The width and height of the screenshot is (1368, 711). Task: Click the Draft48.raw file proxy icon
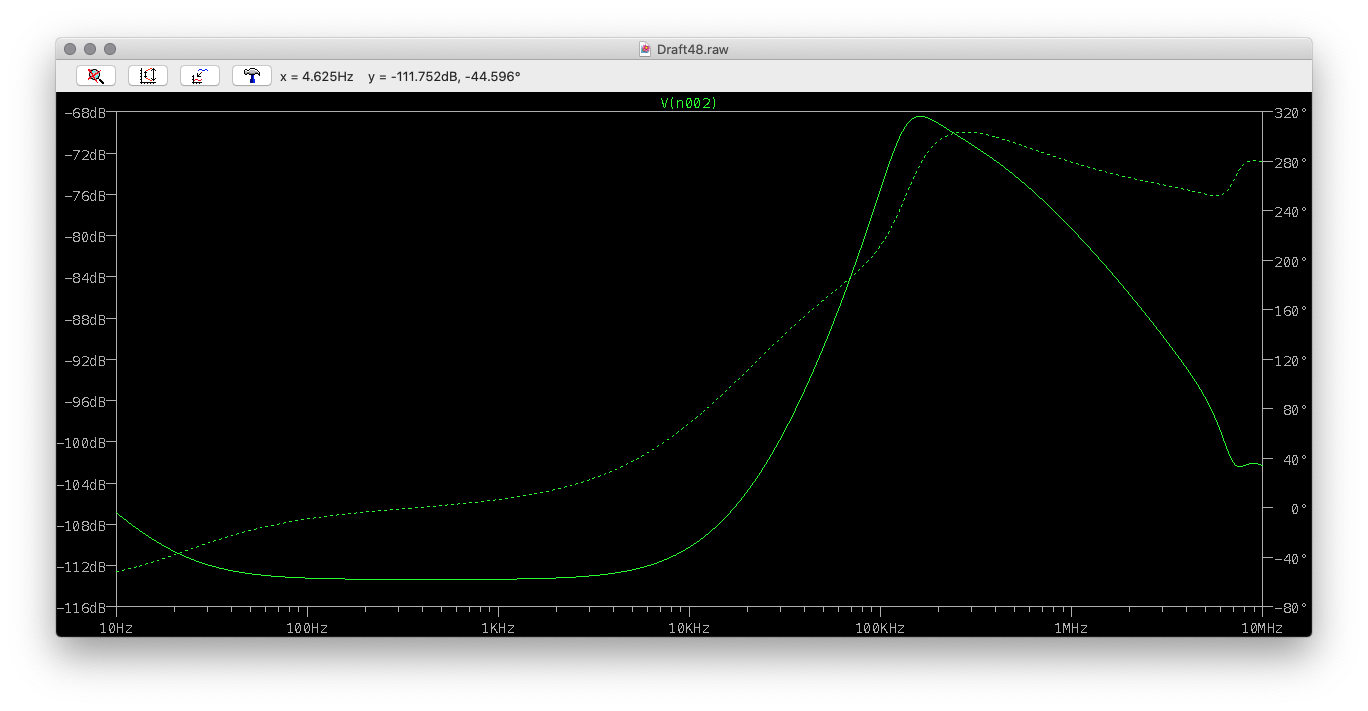(x=645, y=49)
